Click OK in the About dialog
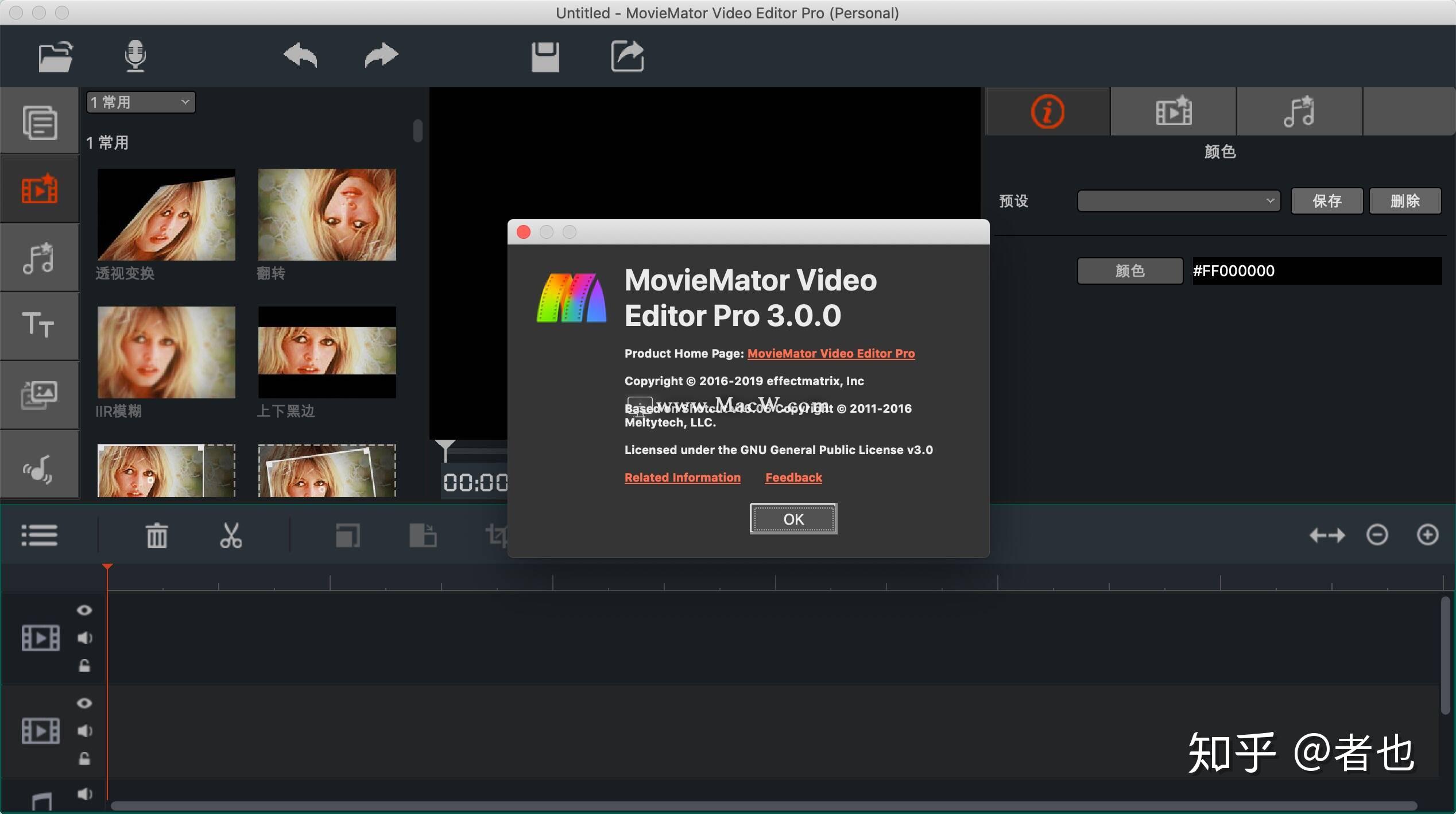 (x=793, y=518)
